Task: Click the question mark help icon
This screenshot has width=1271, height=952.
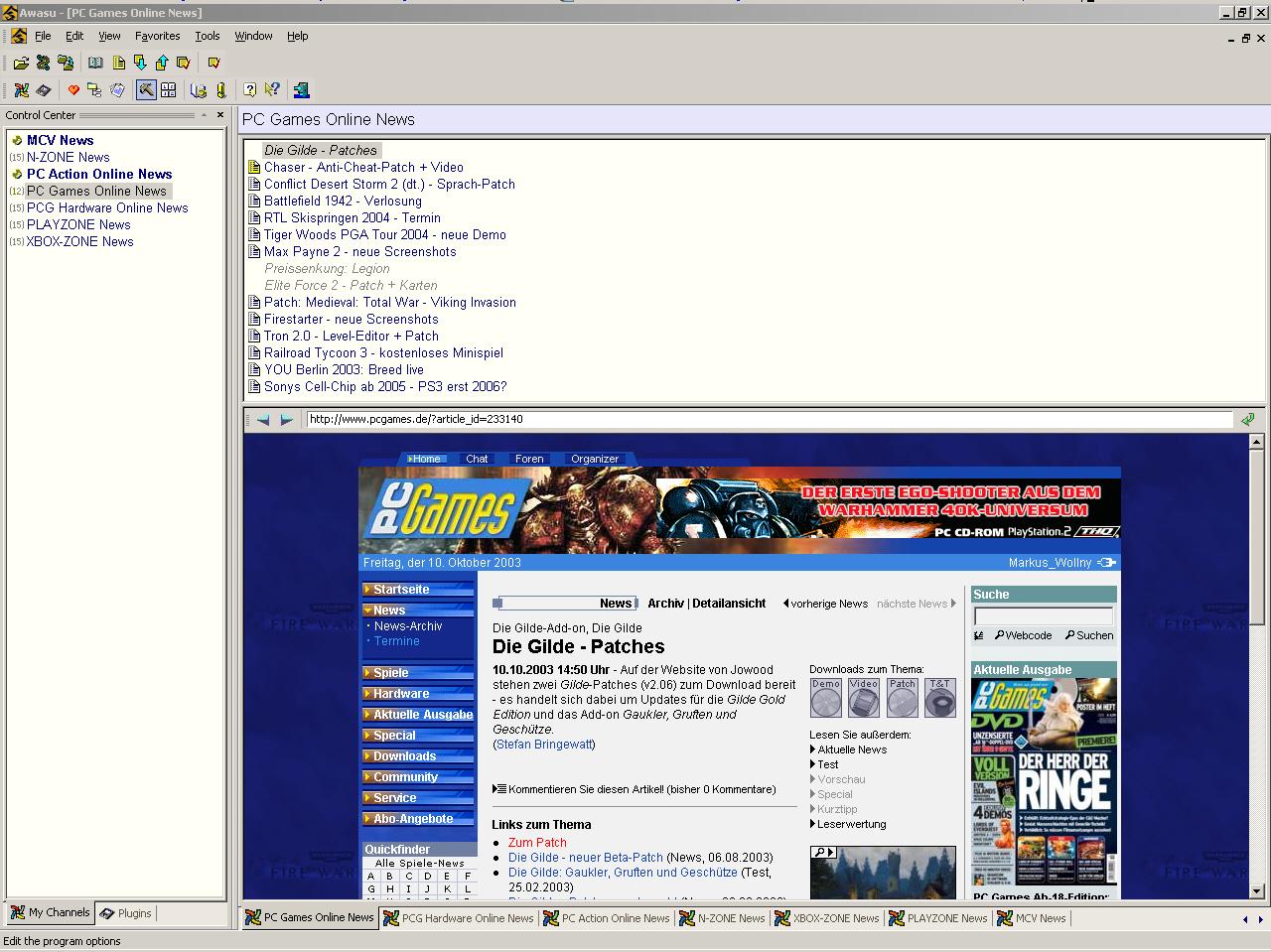Action: click(x=249, y=90)
